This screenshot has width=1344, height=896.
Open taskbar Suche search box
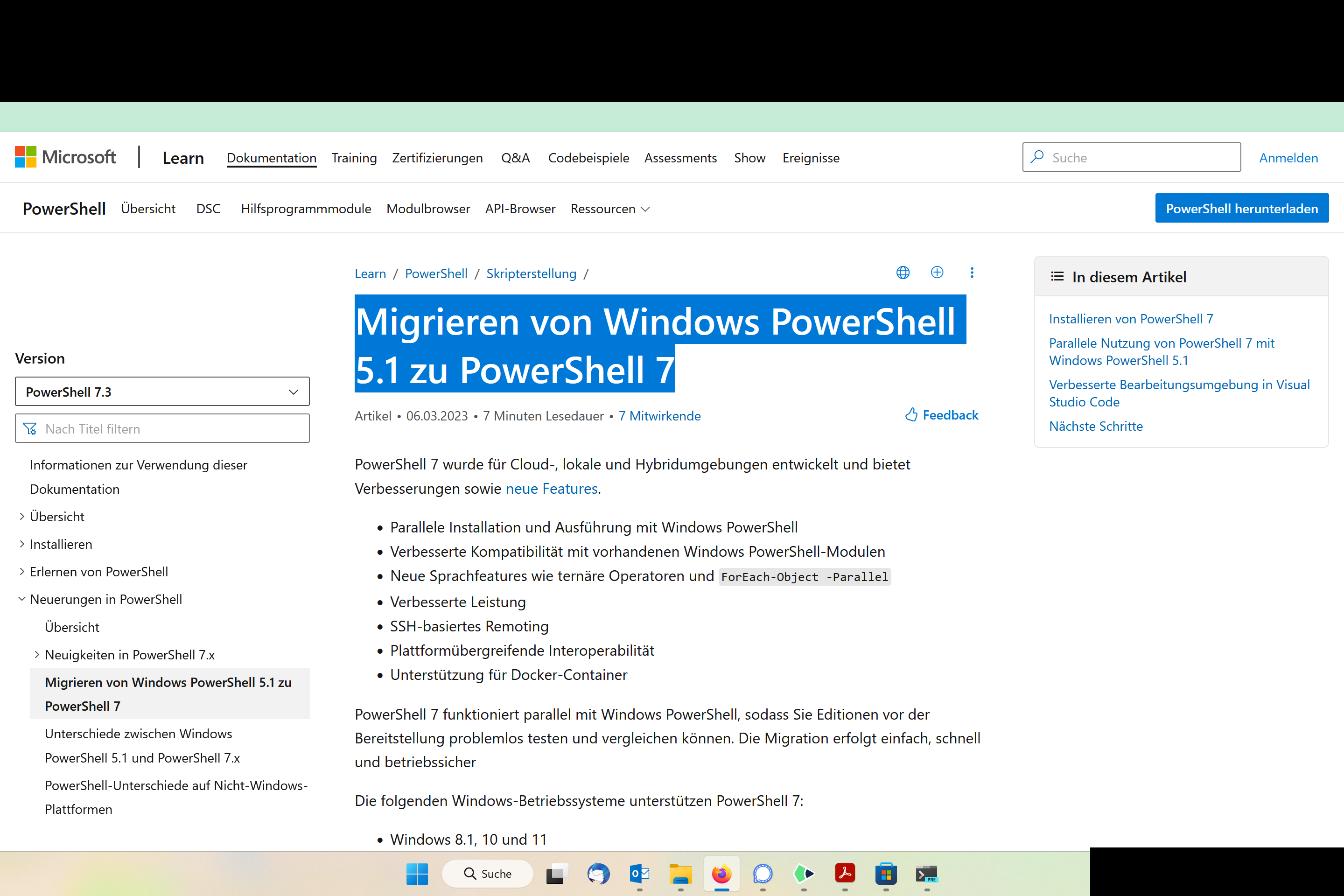click(x=487, y=874)
